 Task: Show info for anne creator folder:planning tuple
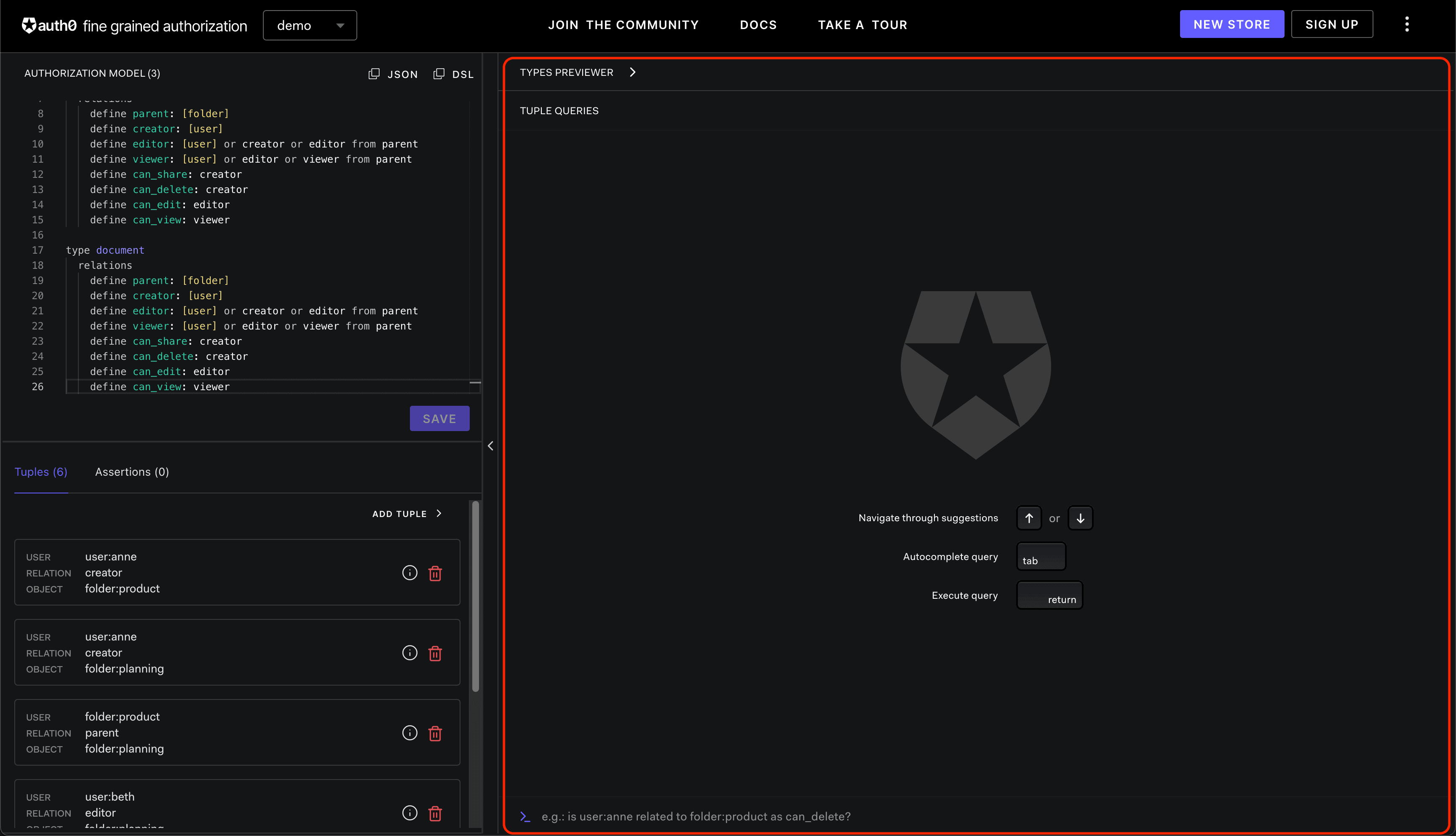click(x=410, y=653)
